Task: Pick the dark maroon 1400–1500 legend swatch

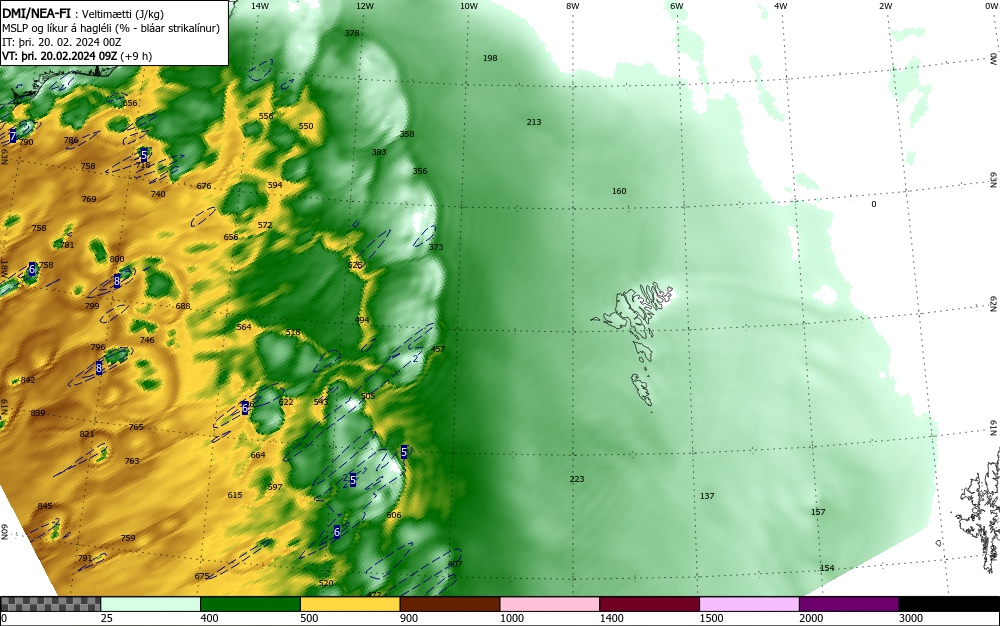Action: (649, 604)
